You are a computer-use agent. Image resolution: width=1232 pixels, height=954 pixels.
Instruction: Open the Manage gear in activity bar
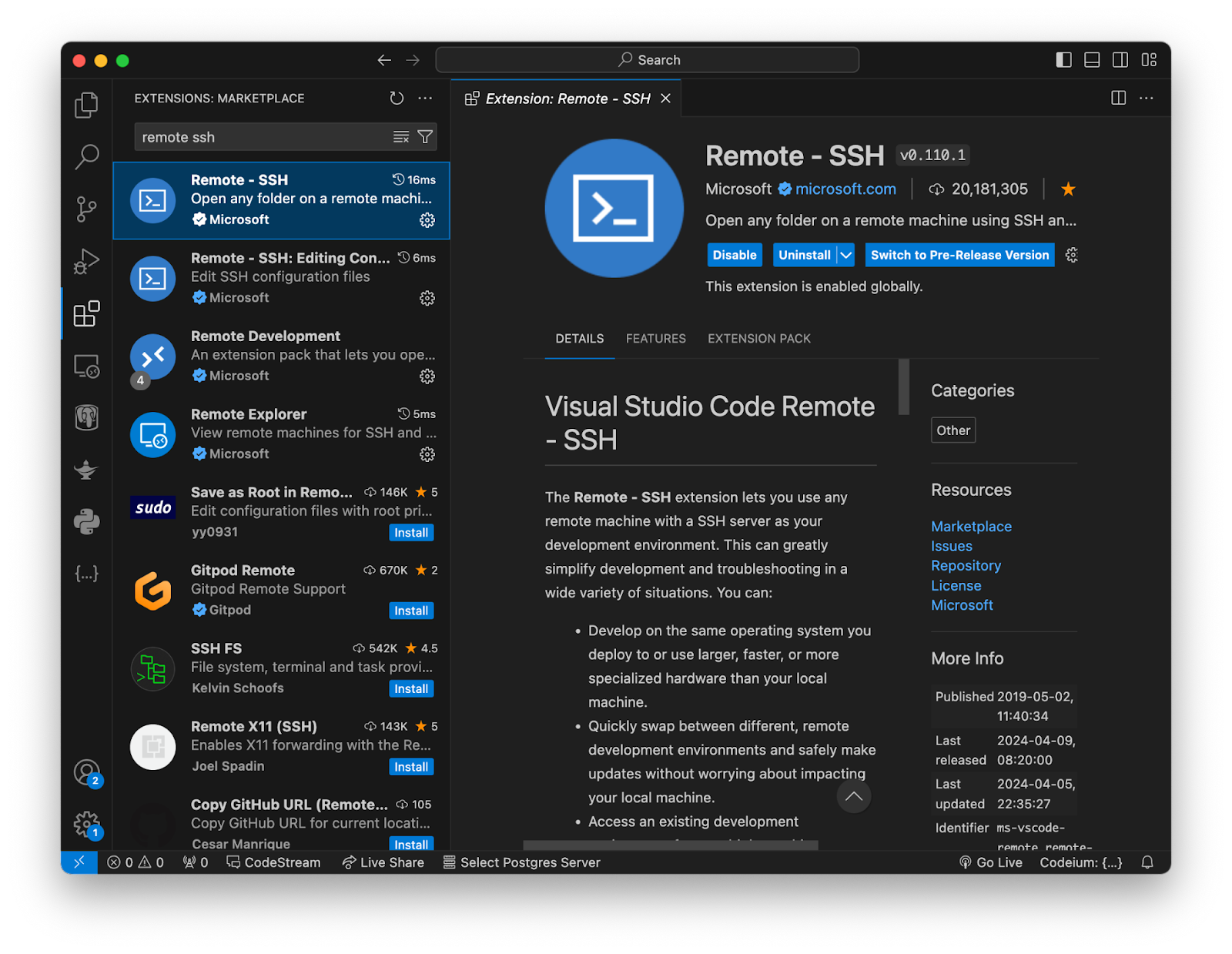tap(86, 825)
